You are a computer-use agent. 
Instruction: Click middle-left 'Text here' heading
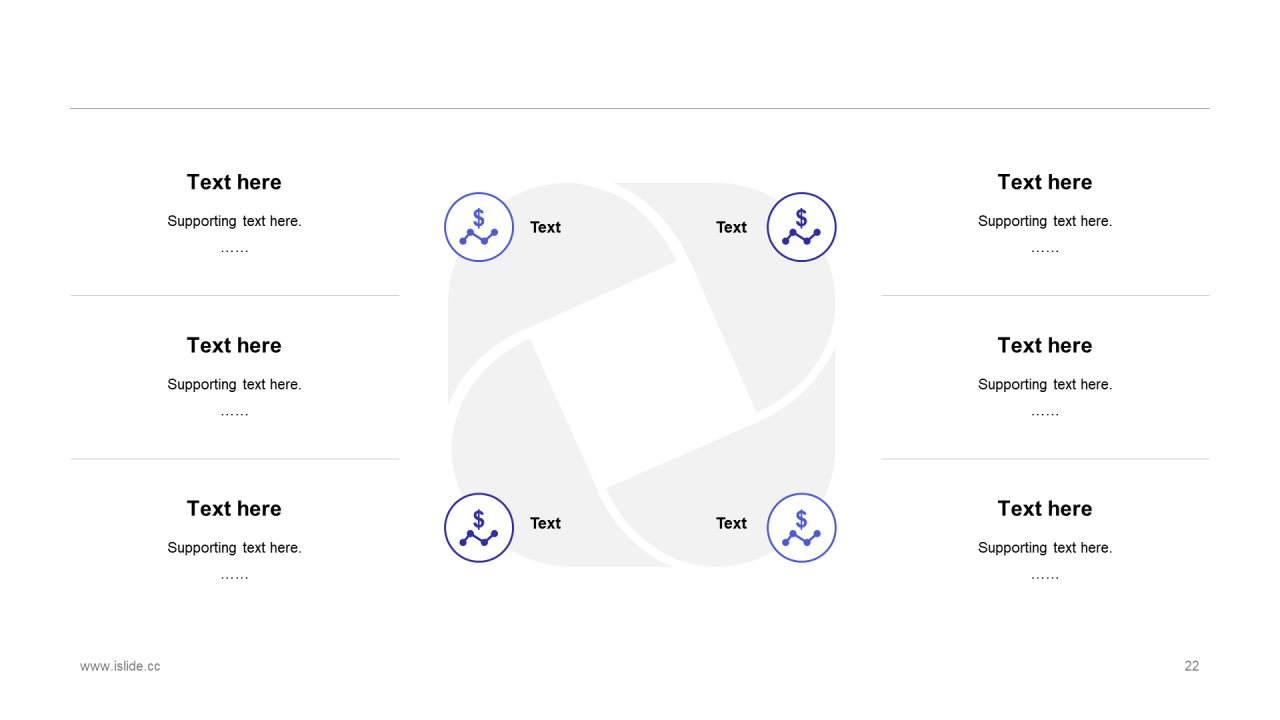[x=234, y=345]
